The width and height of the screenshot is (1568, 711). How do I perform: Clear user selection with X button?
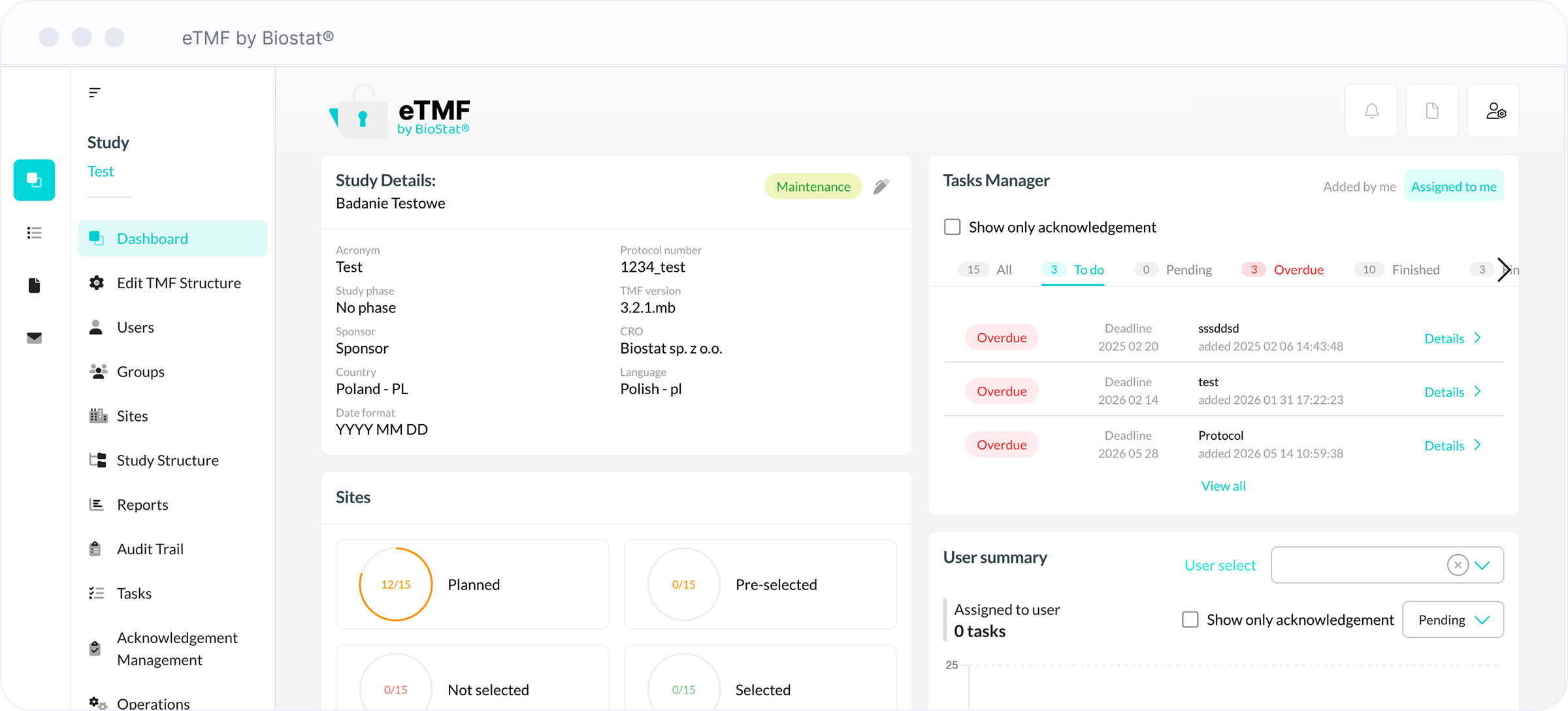click(1458, 565)
